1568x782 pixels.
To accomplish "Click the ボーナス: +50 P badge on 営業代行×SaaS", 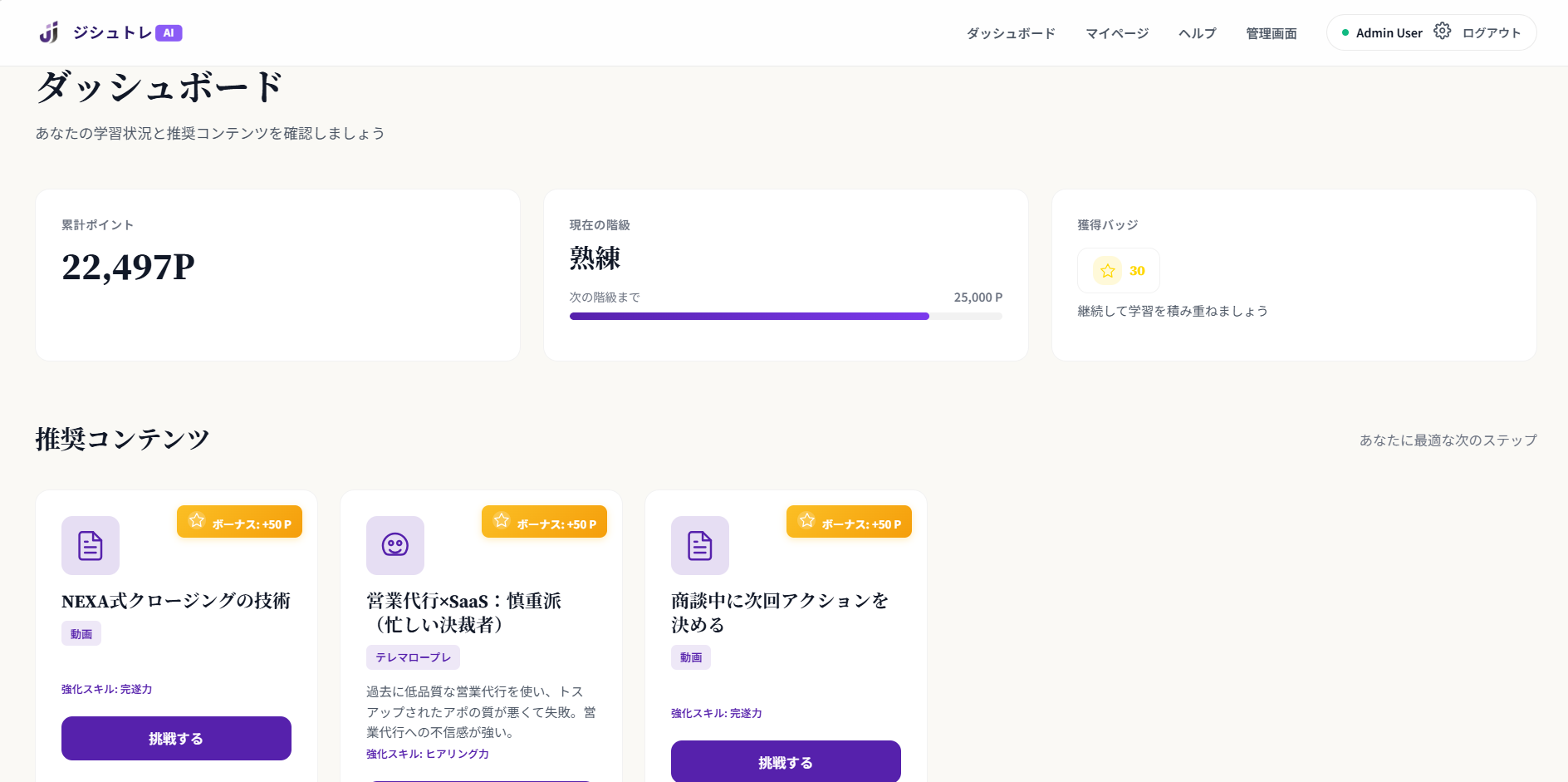I will click(544, 521).
